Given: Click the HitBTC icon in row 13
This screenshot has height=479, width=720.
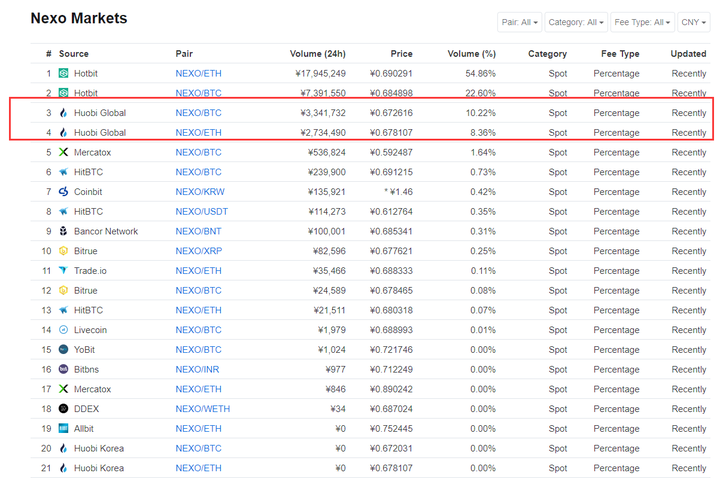Looking at the screenshot, I should (x=63, y=310).
